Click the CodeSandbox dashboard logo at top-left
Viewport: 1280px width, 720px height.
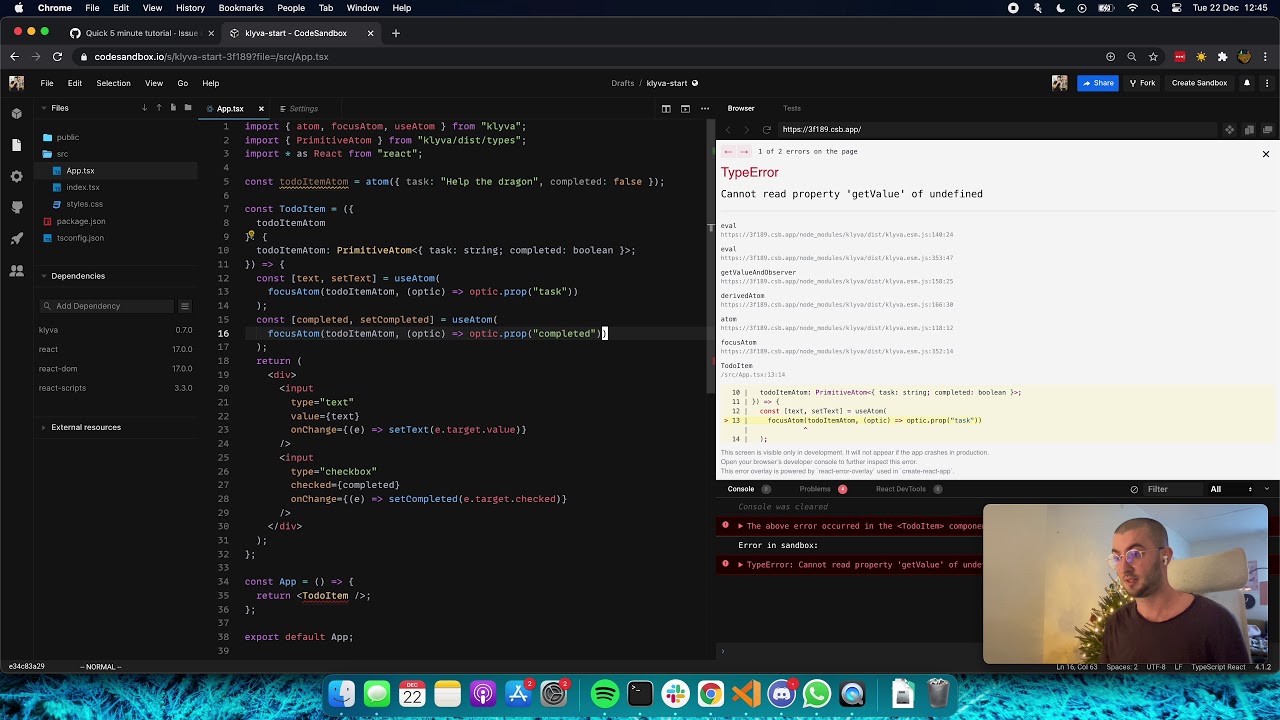point(16,83)
